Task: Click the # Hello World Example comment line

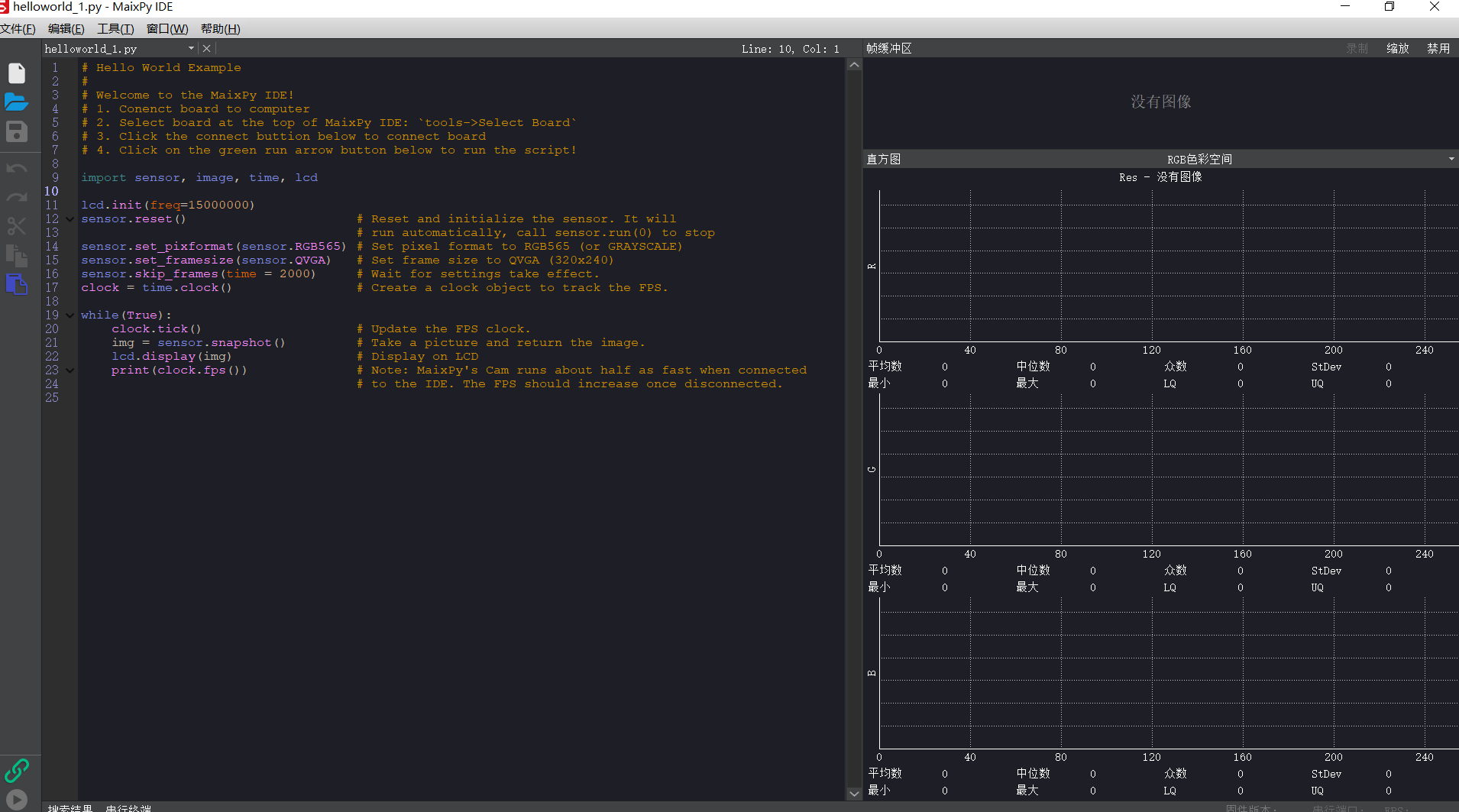Action: (x=161, y=68)
